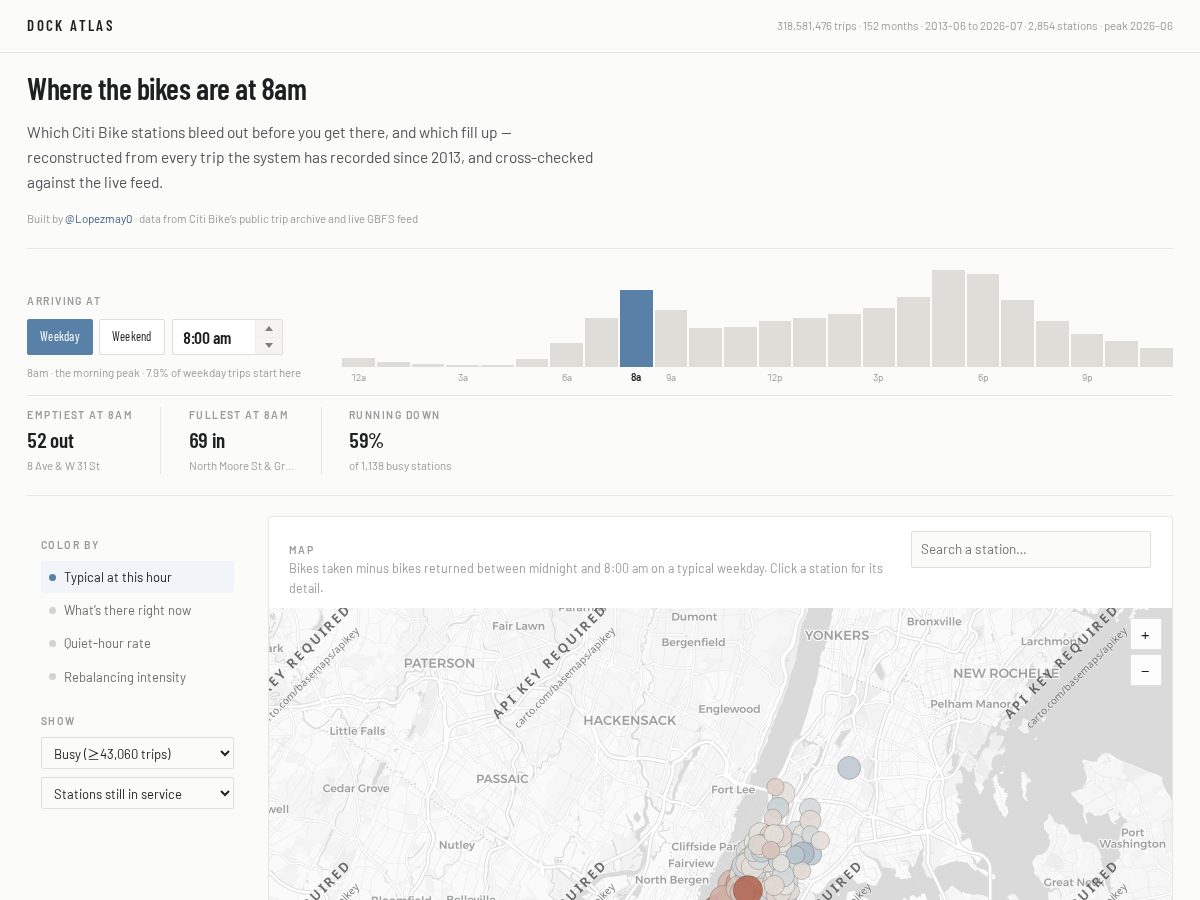Click the Englewood map label
Viewport: 1200px width, 900px height.
pos(729,709)
